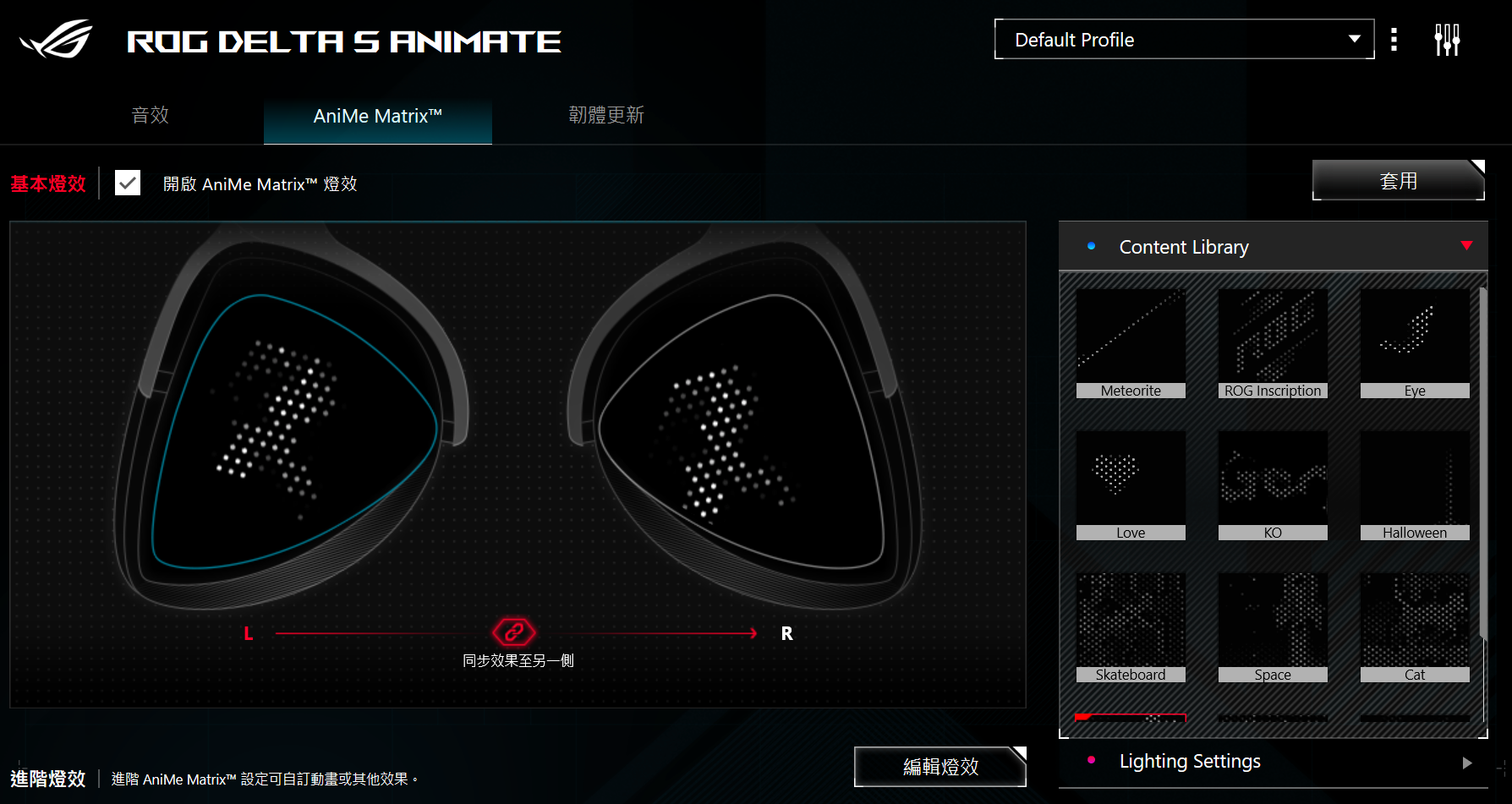1512x804 pixels.
Task: Select the Eye animation thumbnail
Action: click(x=1415, y=343)
